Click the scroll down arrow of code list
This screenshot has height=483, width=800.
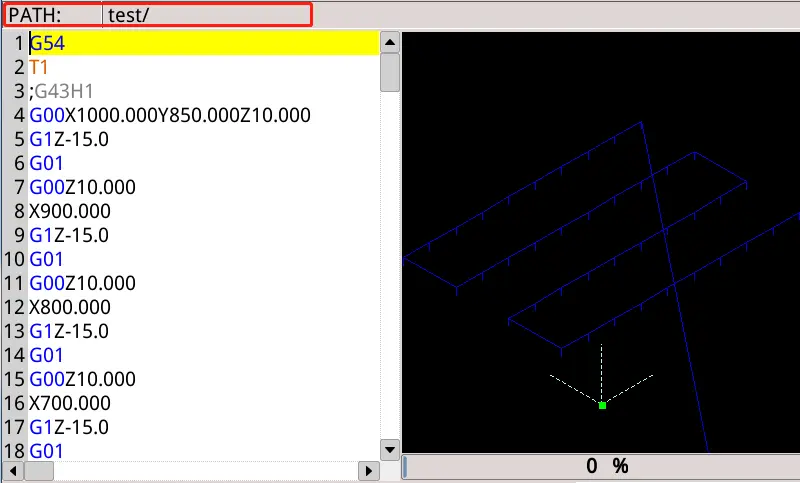tap(390, 450)
